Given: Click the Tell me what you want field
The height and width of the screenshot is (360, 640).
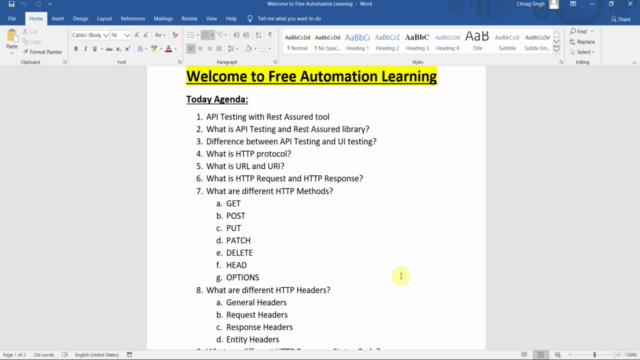Looking at the screenshot, I should click(289, 19).
